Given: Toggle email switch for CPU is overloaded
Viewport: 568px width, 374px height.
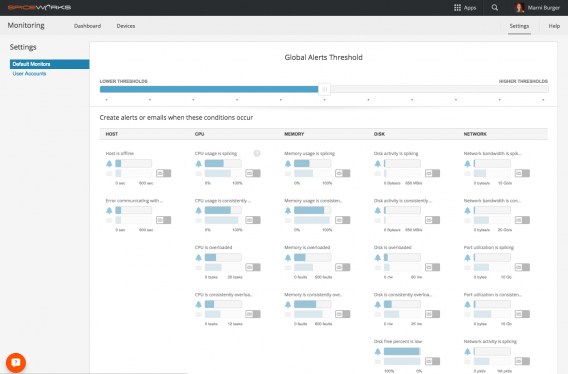Looking at the screenshot, I should pyautogui.click(x=253, y=267).
